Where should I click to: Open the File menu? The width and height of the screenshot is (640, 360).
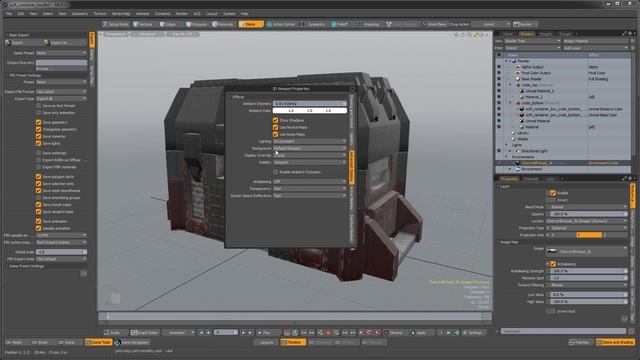click(x=9, y=14)
